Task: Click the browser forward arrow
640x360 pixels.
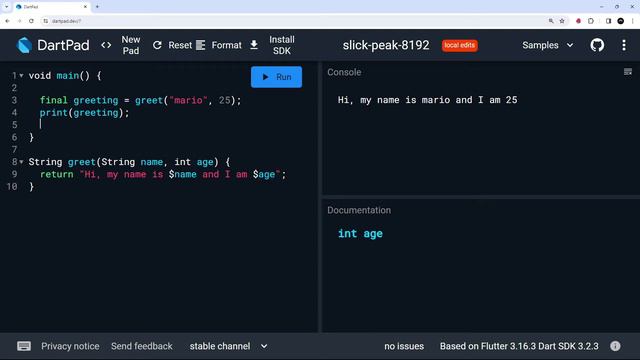Action: 19,21
